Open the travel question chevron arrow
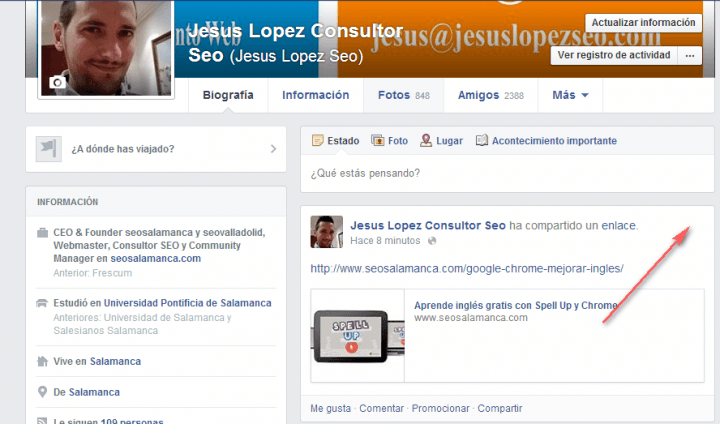 (273, 149)
